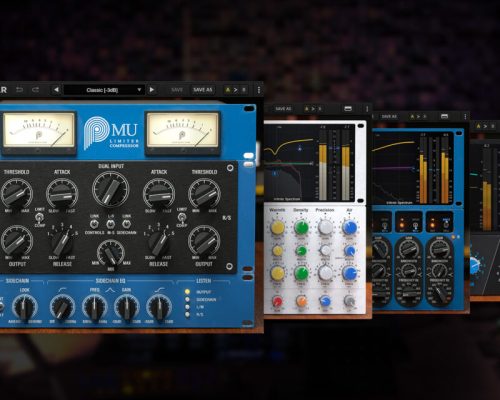Adjust the blue knob in the rightmost dark plugin

[x=475, y=265]
